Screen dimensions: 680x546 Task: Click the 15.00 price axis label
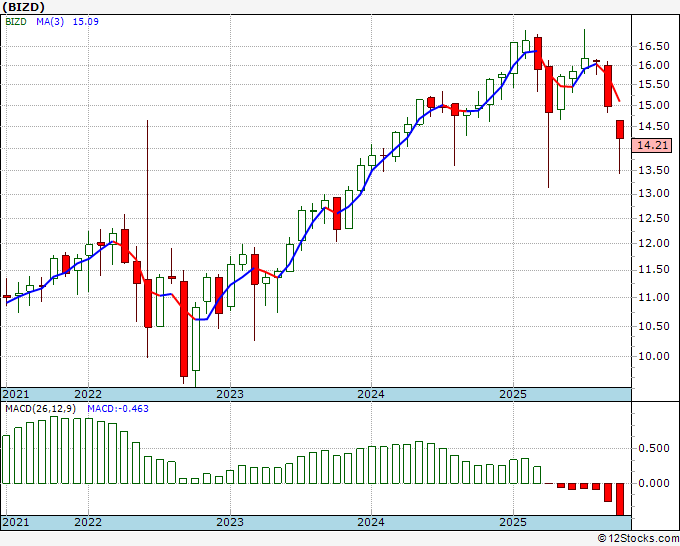tap(654, 105)
